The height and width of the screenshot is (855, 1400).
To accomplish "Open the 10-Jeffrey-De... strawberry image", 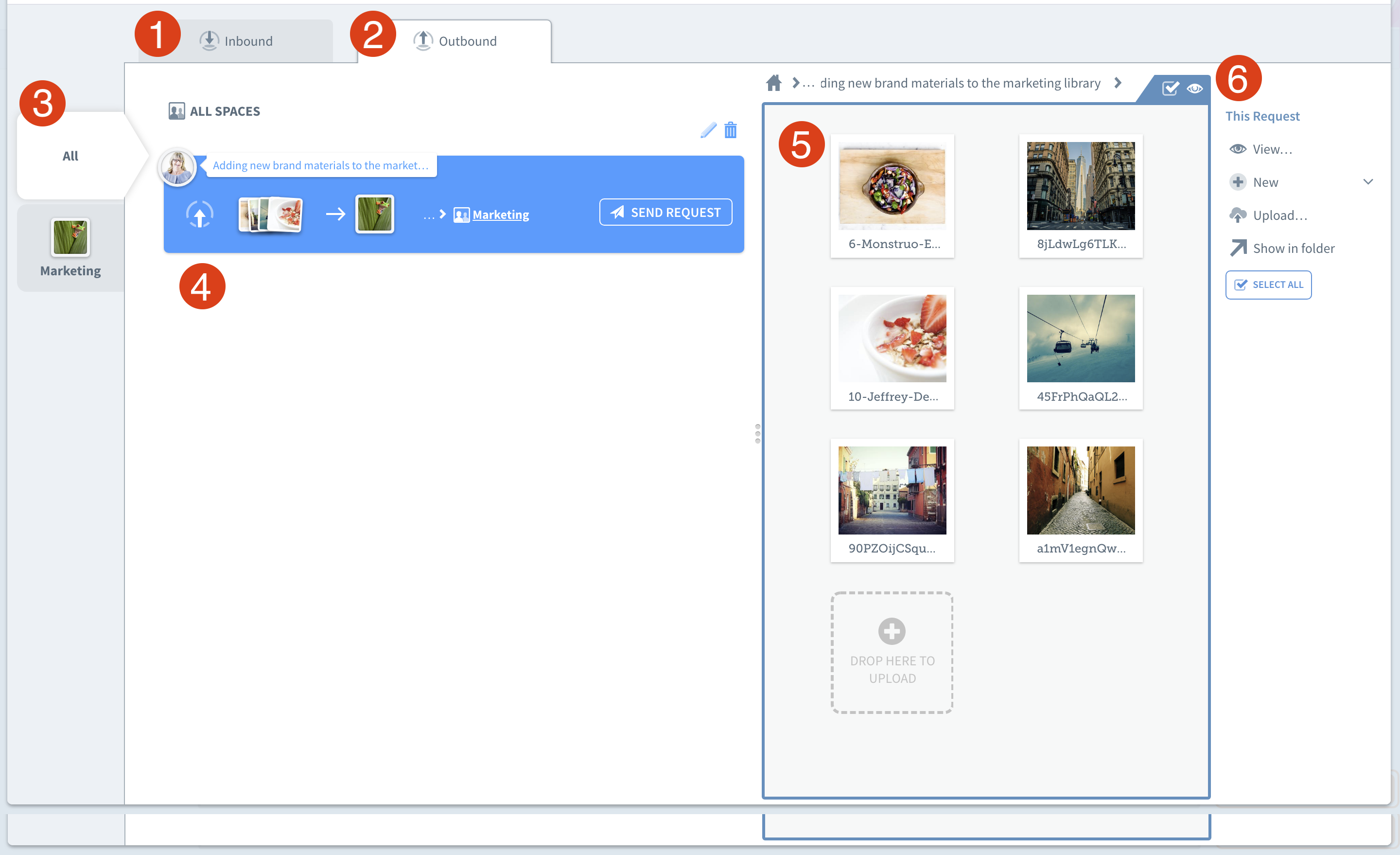I will point(892,349).
